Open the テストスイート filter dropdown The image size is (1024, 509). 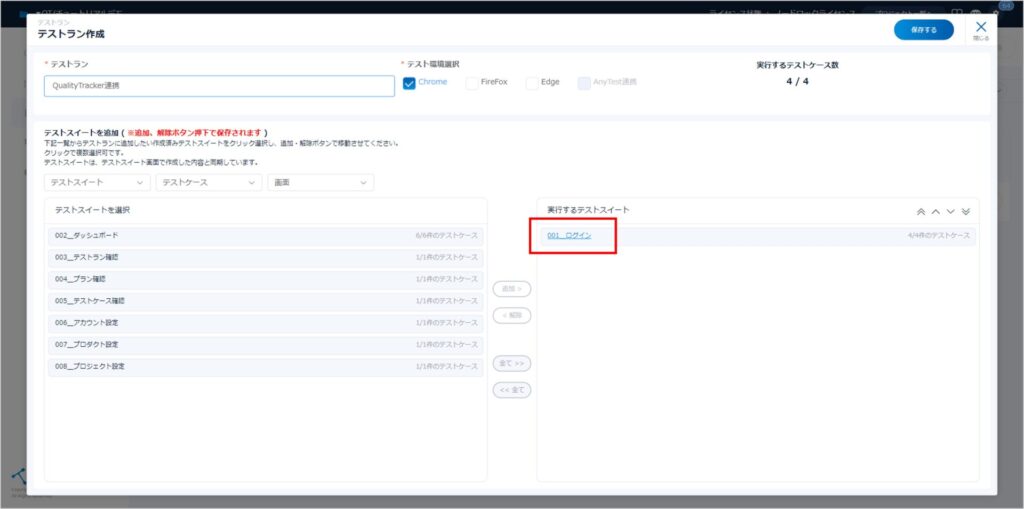pos(97,182)
